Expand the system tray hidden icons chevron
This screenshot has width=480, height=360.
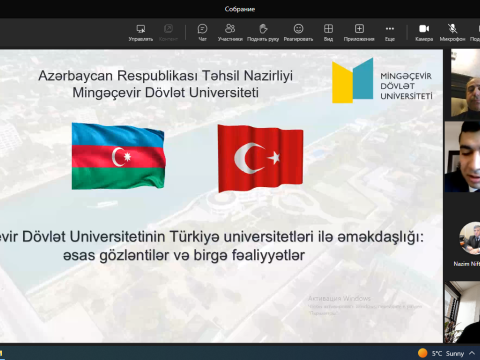coord(472,353)
